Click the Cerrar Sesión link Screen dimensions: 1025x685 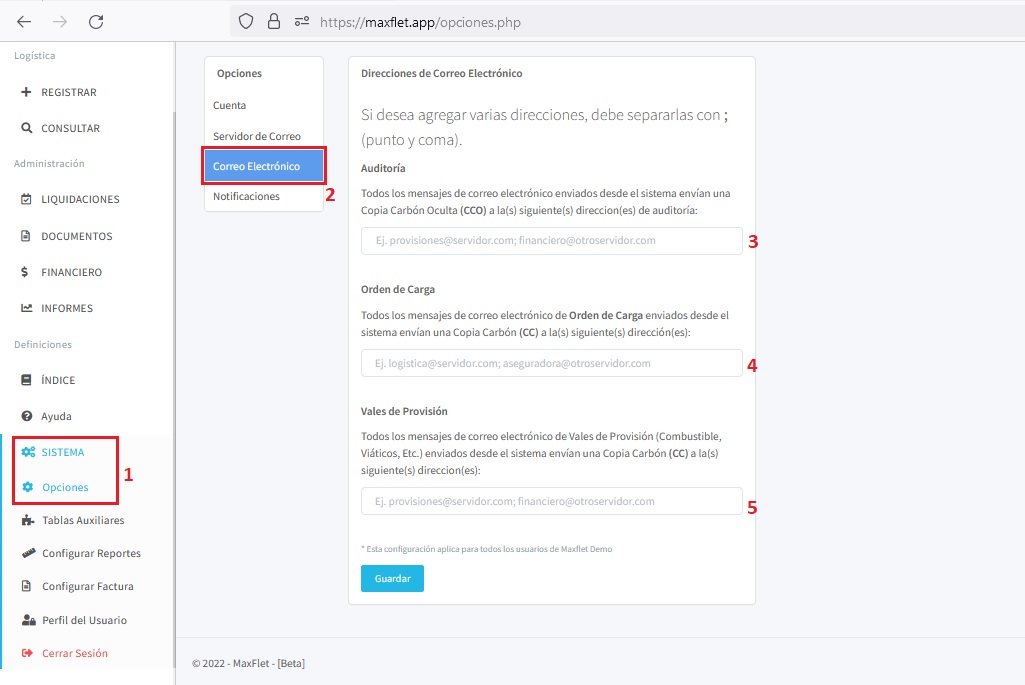pyautogui.click(x=74, y=653)
